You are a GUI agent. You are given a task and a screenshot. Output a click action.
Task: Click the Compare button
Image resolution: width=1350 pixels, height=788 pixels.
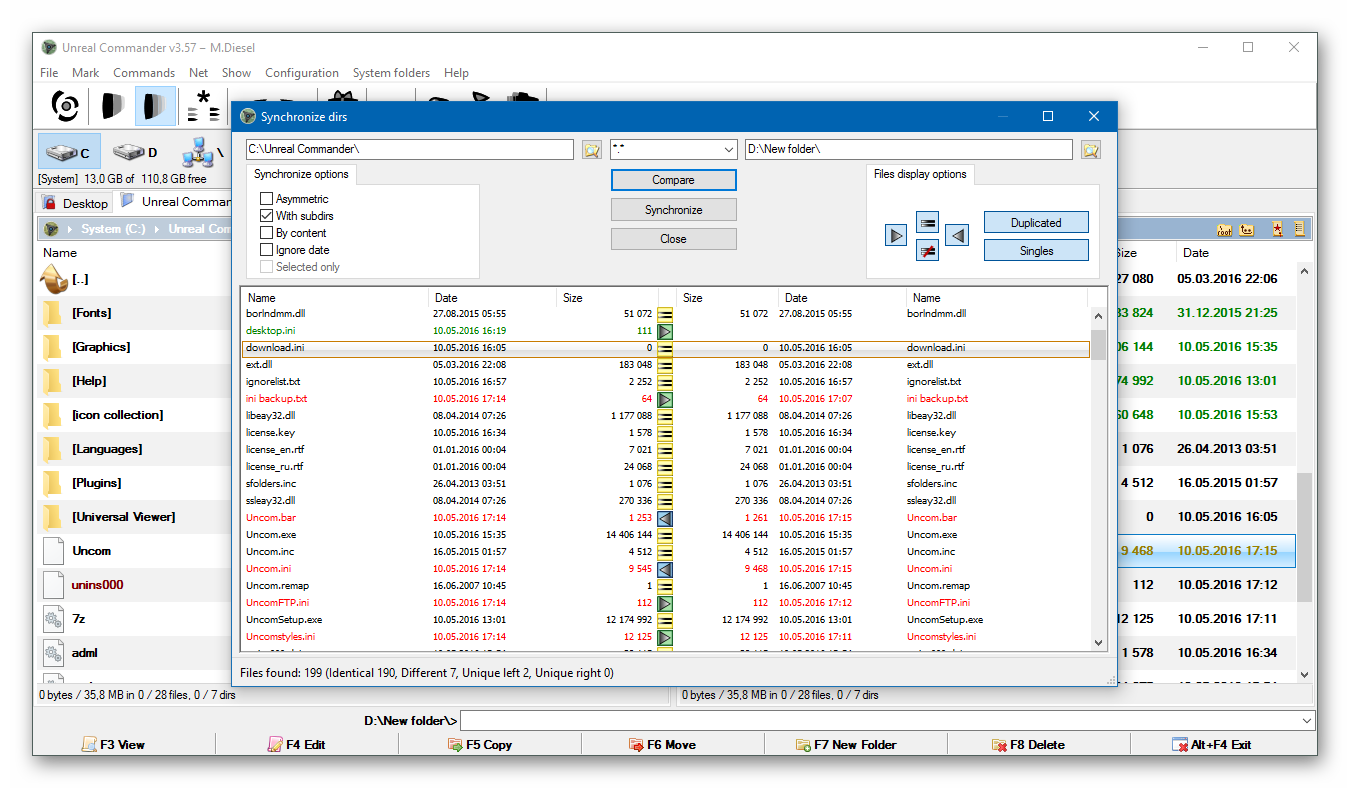click(x=673, y=180)
